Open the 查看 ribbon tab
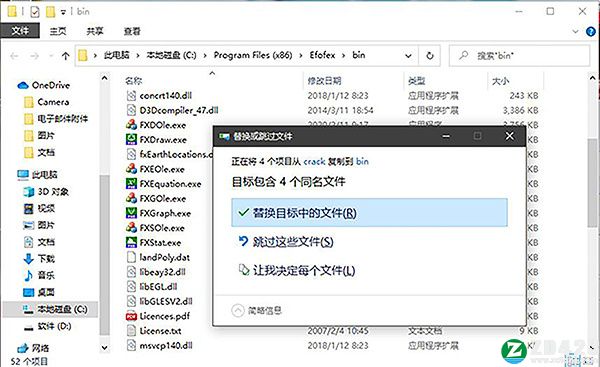Image resolution: width=600 pixels, height=367 pixels. (x=132, y=31)
